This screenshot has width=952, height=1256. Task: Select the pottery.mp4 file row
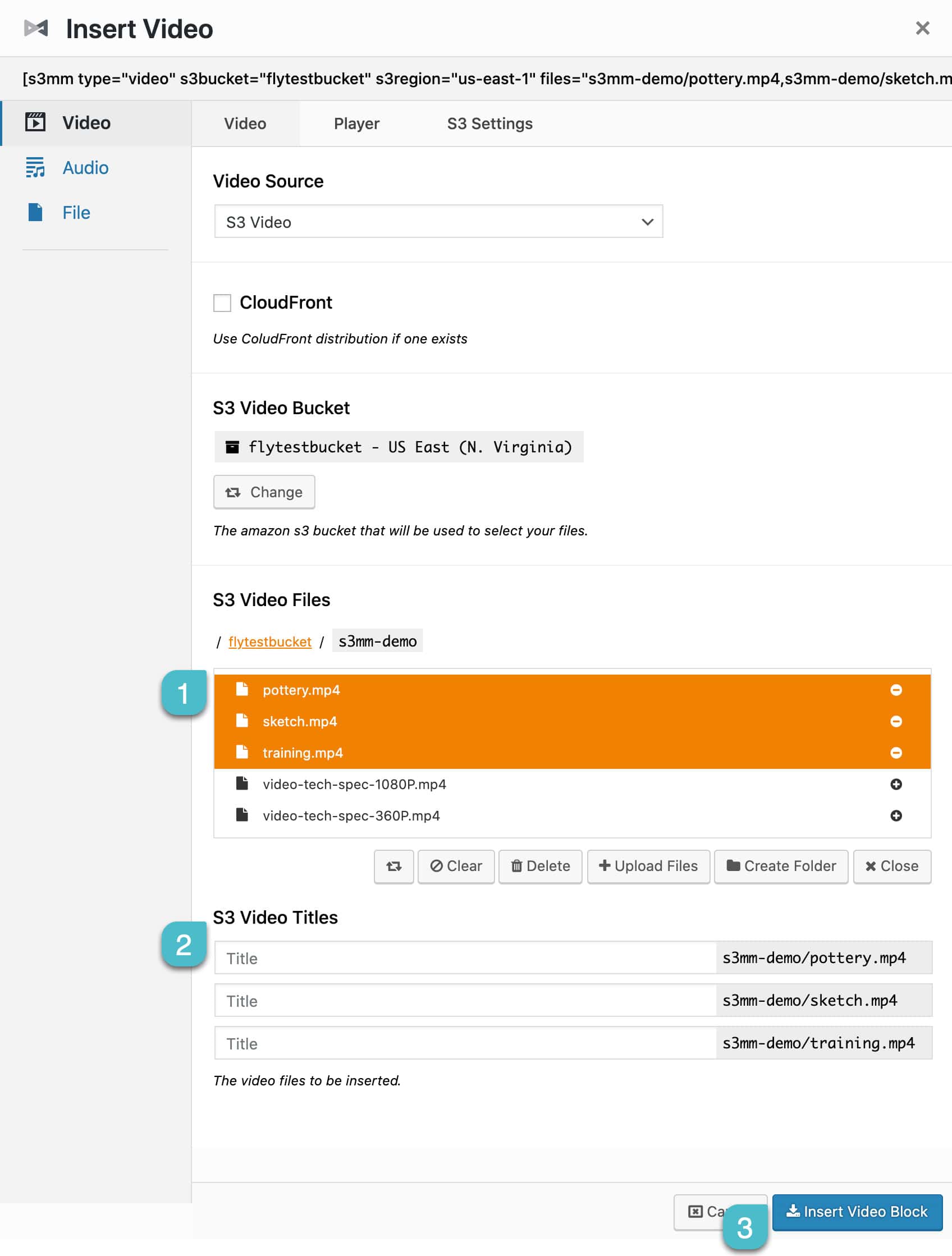[572, 690]
